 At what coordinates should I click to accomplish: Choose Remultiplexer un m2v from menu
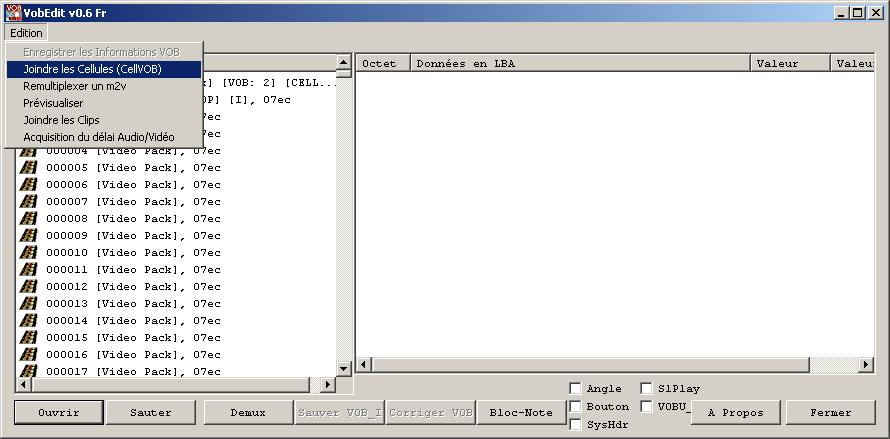(x=74, y=86)
